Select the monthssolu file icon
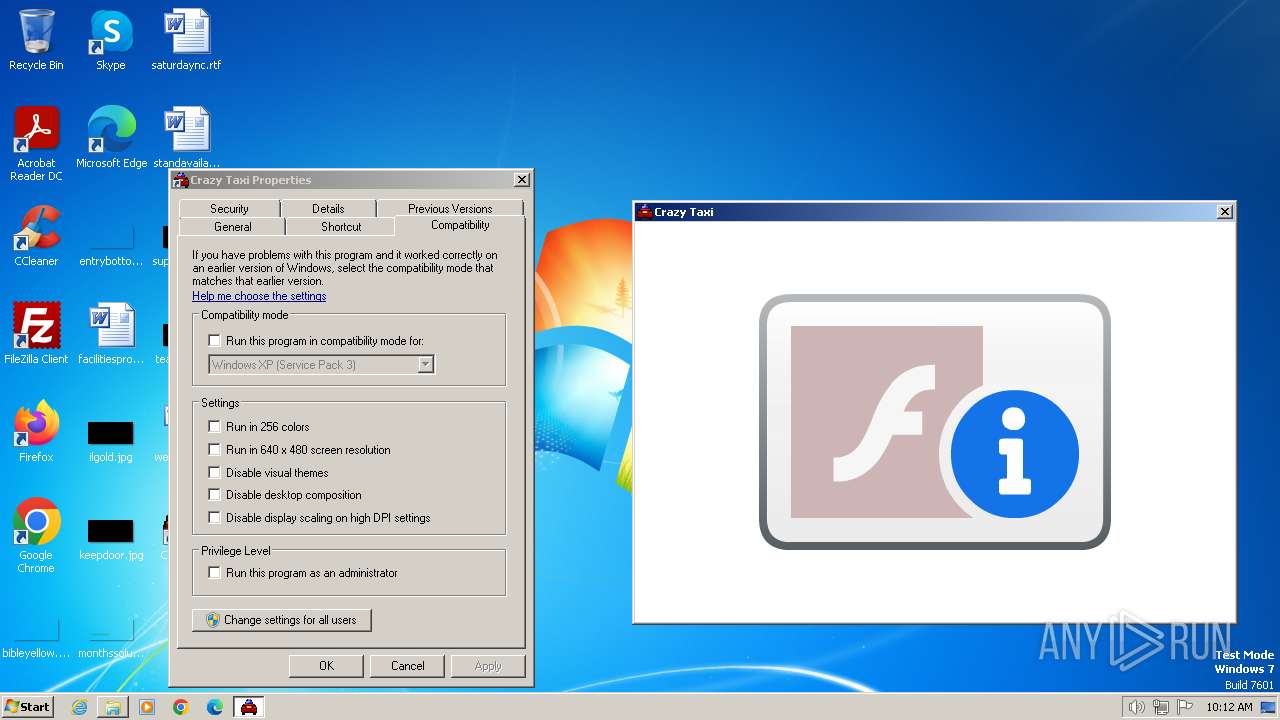1280x720 pixels. (x=111, y=638)
